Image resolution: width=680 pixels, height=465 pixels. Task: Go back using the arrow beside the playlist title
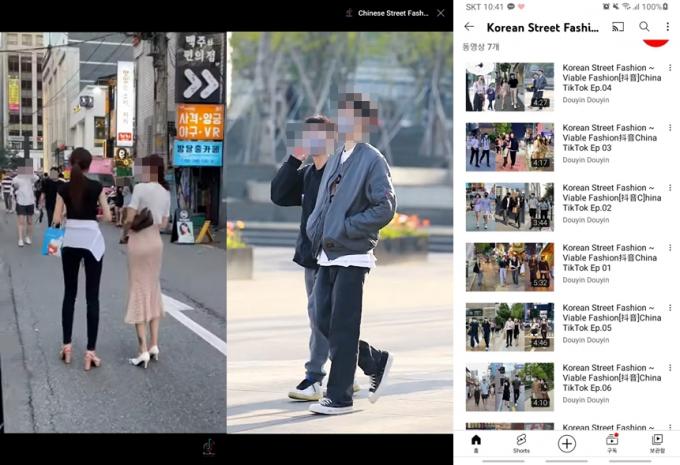pyautogui.click(x=470, y=27)
